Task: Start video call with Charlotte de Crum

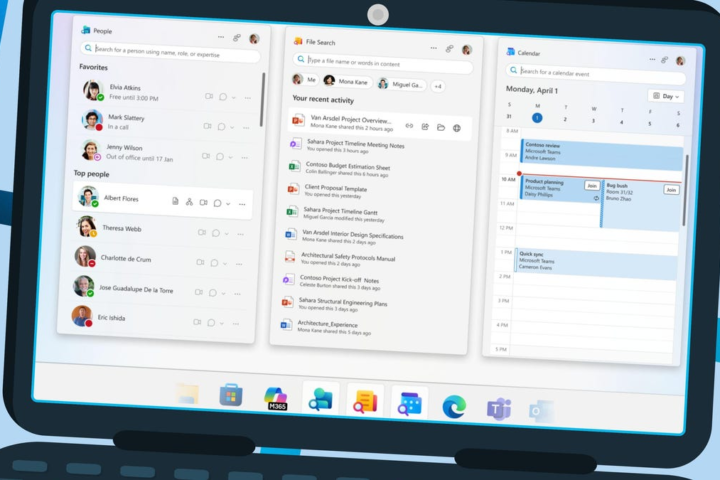Action: [x=200, y=262]
